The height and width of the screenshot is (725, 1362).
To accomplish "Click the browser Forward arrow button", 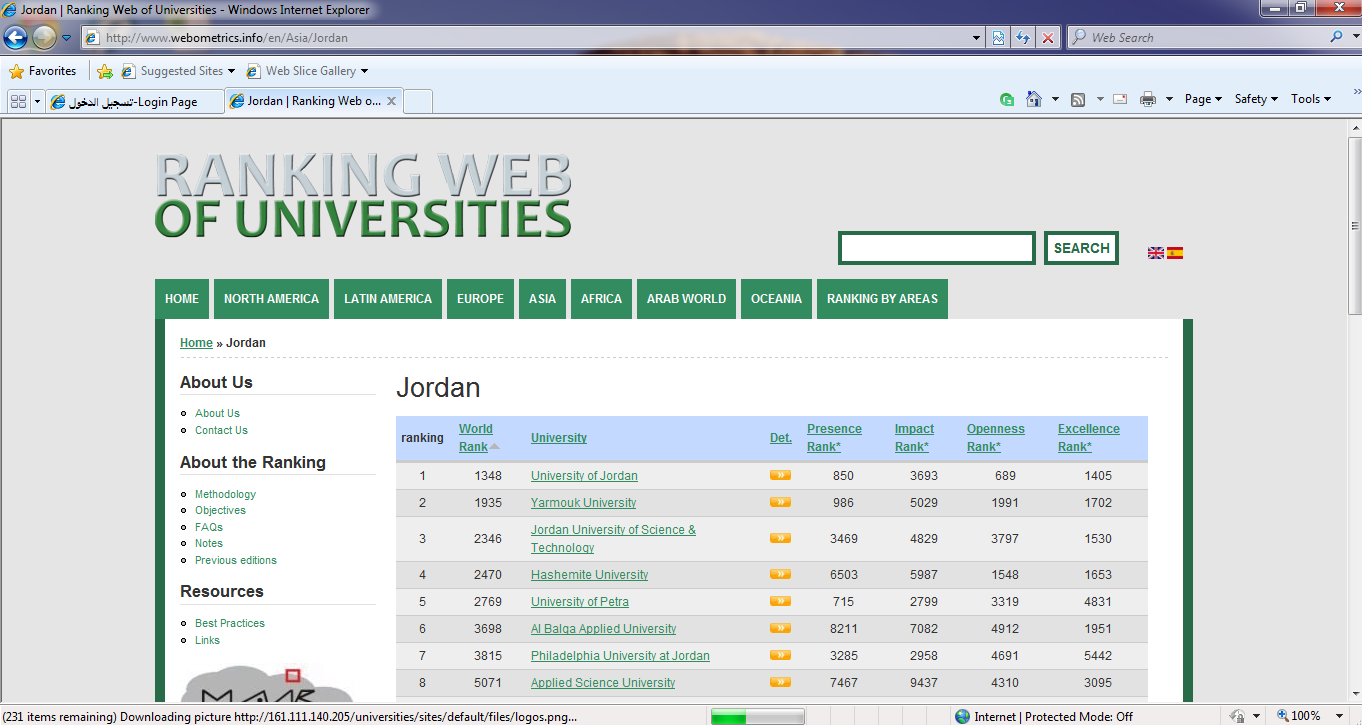I will 44,38.
